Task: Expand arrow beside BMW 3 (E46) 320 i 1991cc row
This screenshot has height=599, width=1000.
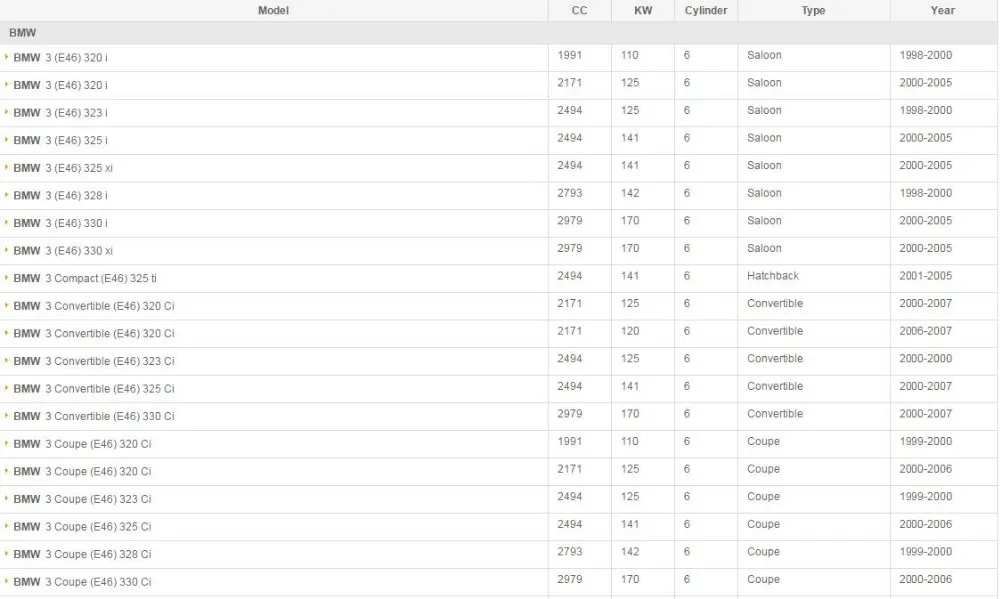Action: pos(6,57)
